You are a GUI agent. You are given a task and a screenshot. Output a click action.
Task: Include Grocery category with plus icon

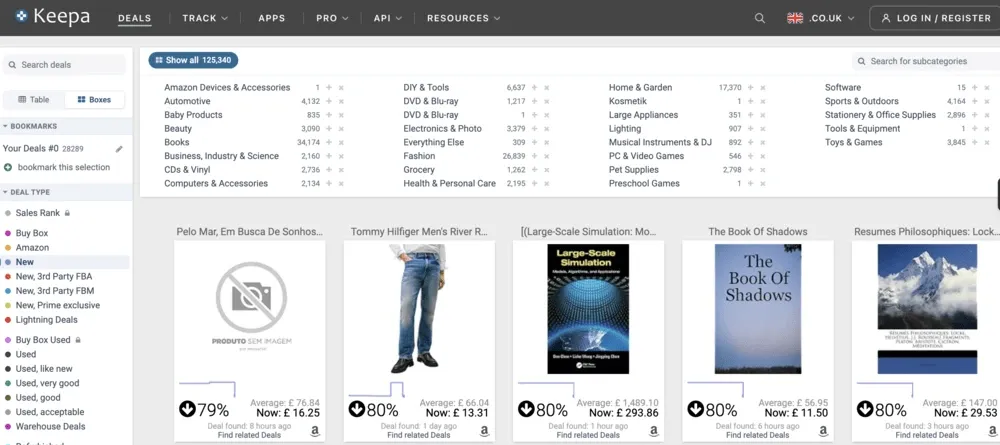point(534,170)
